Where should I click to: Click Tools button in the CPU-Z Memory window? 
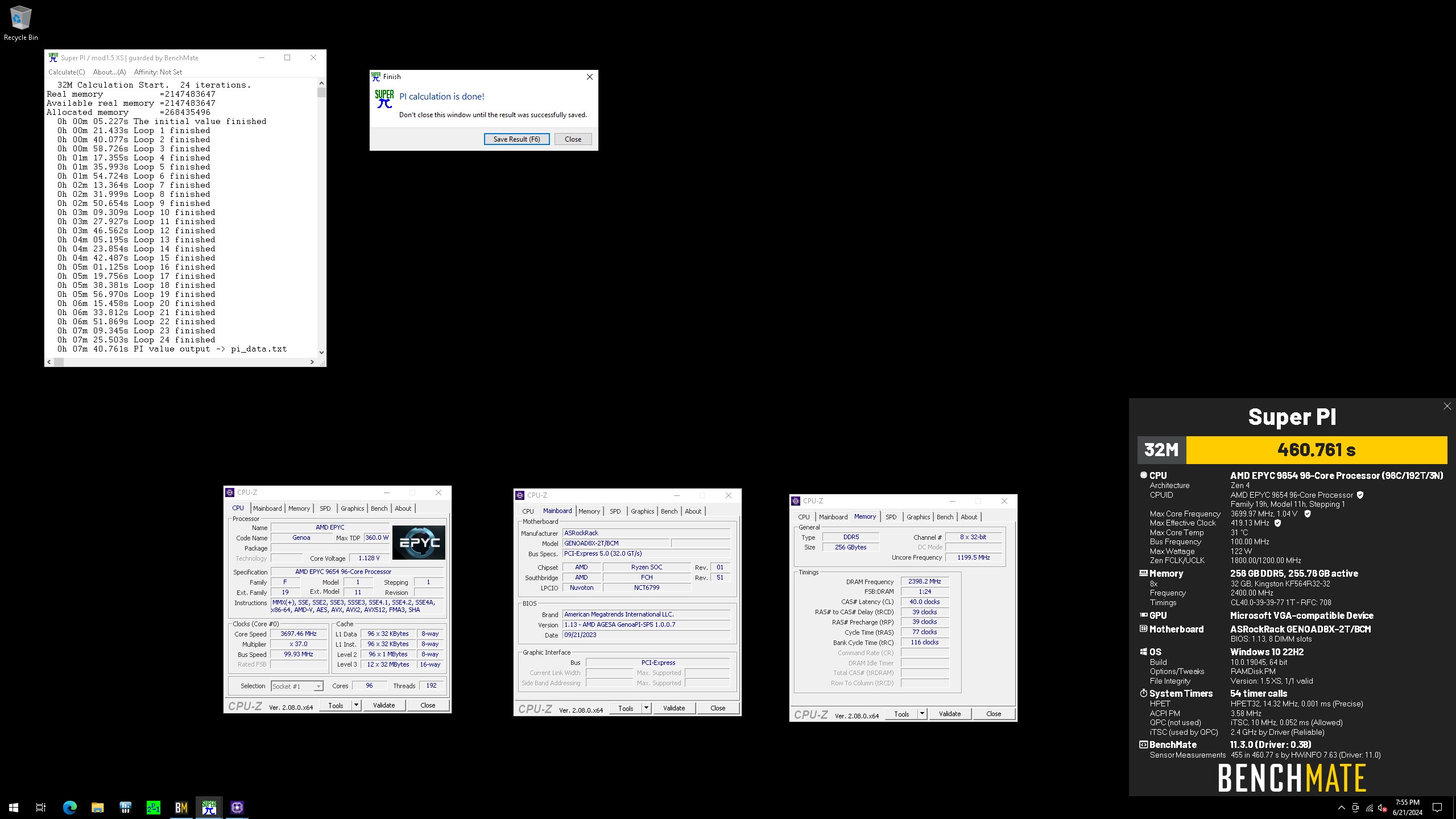pyautogui.click(x=901, y=714)
